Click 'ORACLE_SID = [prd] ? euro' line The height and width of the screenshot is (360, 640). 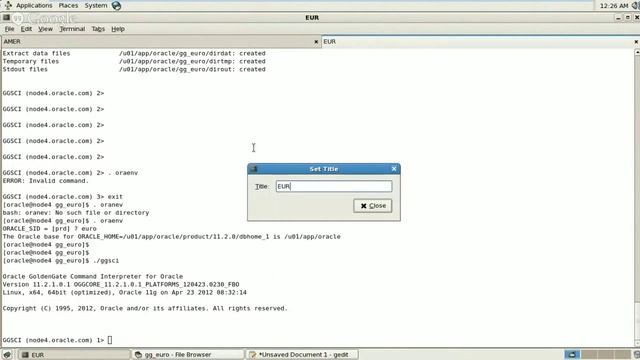coord(50,229)
